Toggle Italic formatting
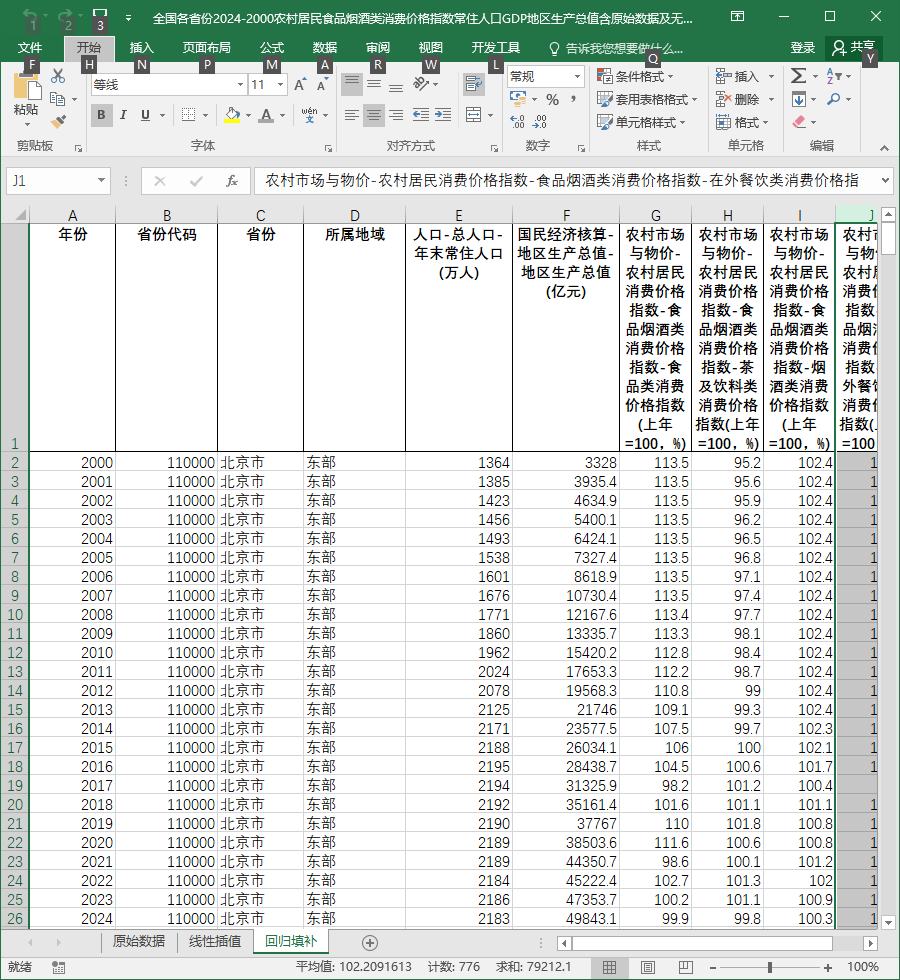This screenshot has height=980, width=900. 123,115
